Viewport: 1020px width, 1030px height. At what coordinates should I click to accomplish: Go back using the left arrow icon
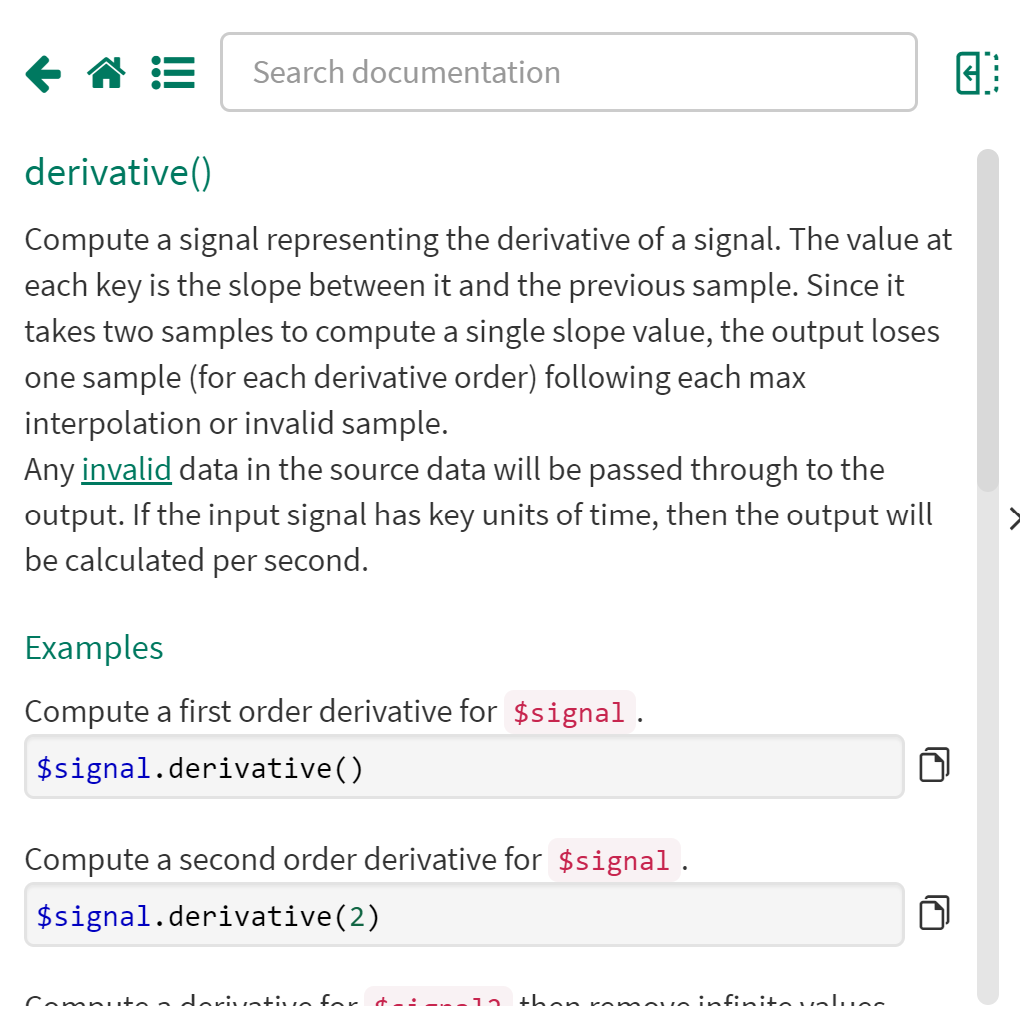click(43, 73)
